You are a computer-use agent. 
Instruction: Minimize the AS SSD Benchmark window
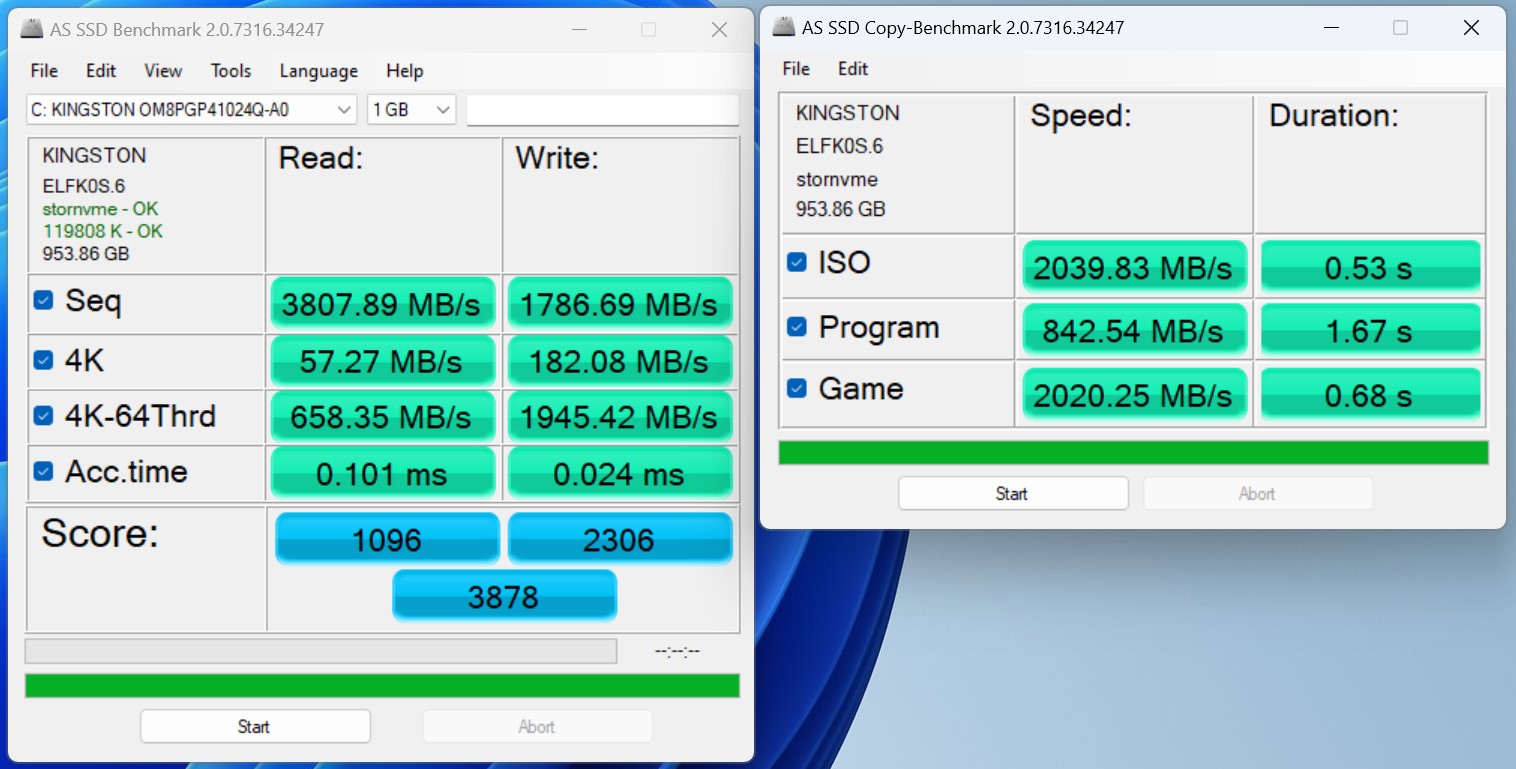579,30
